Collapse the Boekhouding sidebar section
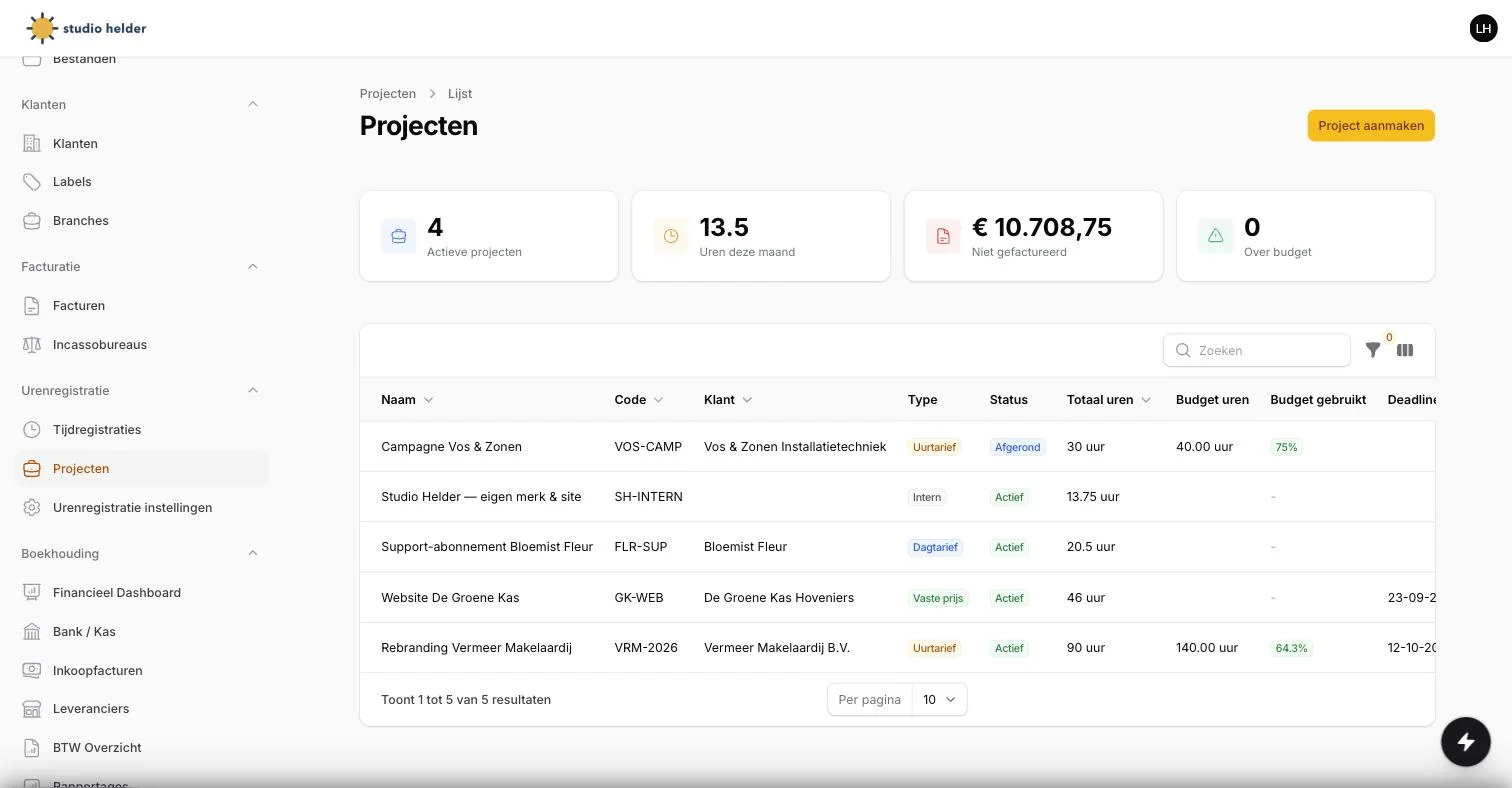 click(253, 553)
